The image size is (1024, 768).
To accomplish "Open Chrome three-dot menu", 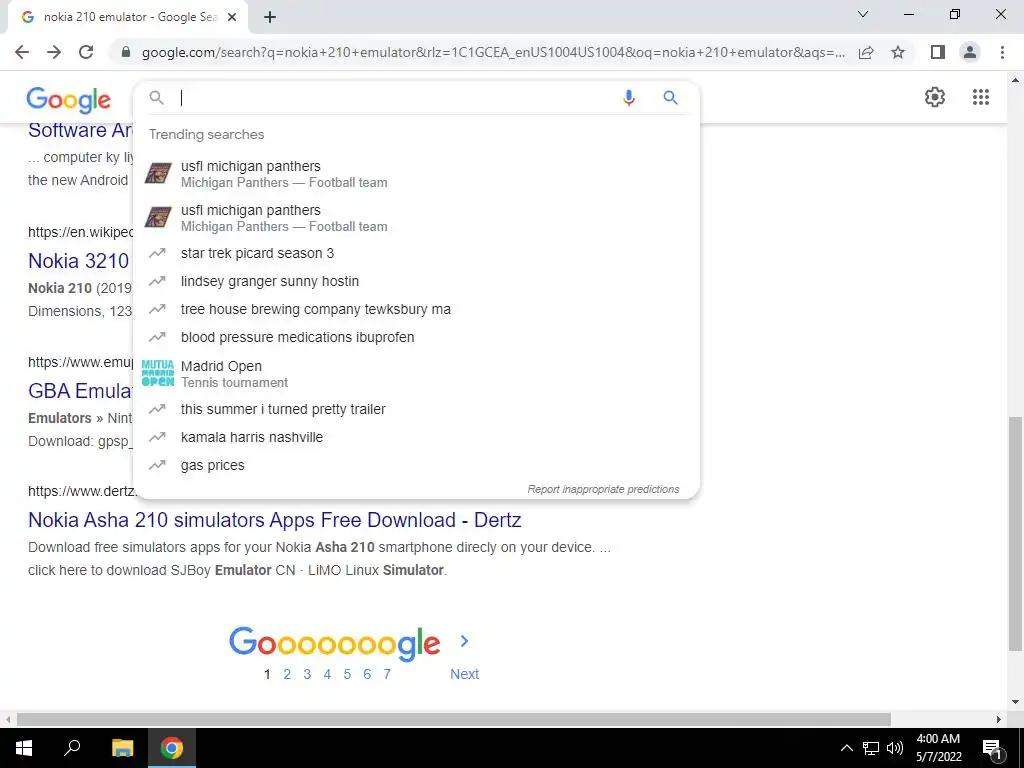I will [x=1002, y=52].
